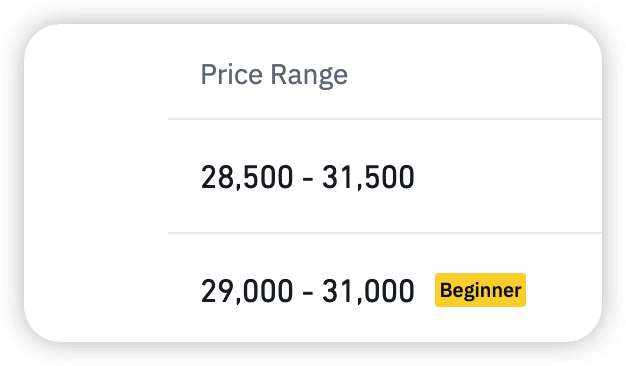626x366 pixels.
Task: Click blank space right of 31,500
Action: pos(508,177)
